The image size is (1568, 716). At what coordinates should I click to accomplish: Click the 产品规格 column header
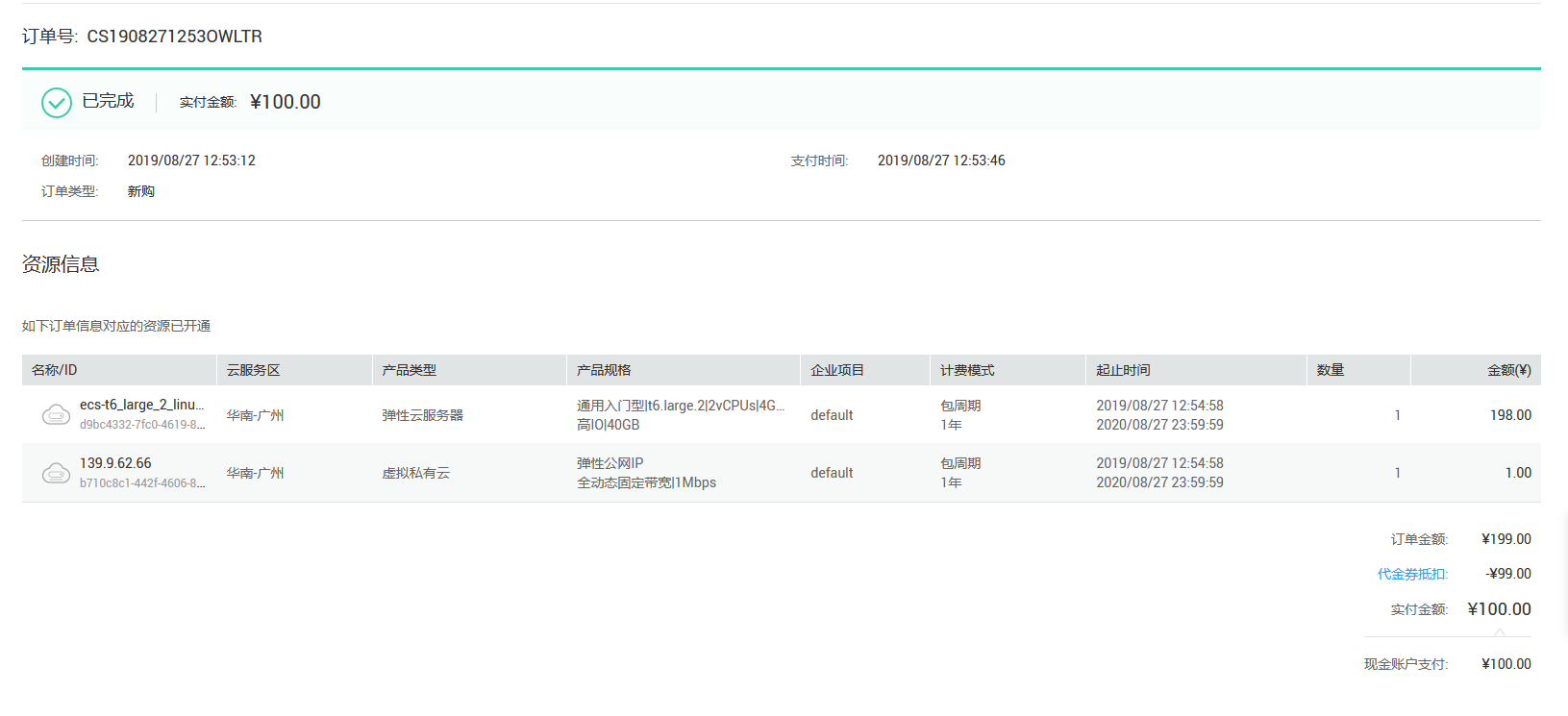[604, 370]
